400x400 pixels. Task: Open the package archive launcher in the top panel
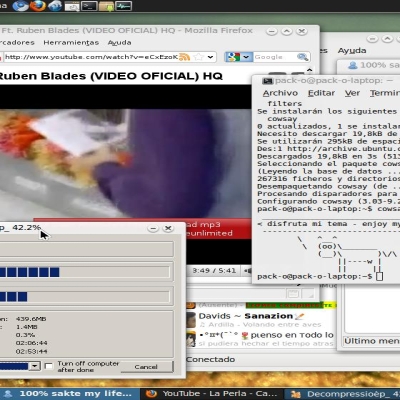click(x=106, y=6)
